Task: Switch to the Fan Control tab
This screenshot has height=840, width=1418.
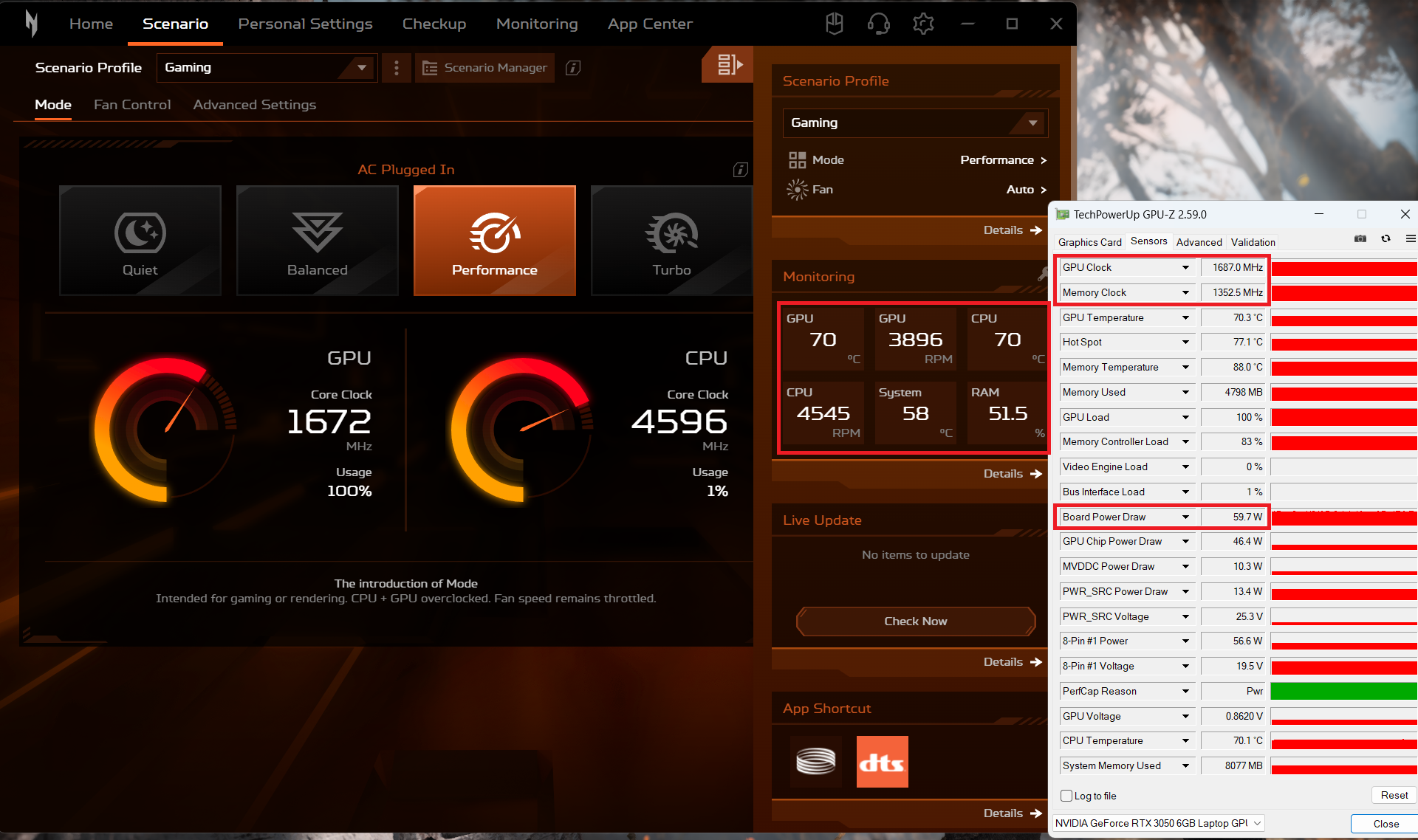Action: coord(132,105)
